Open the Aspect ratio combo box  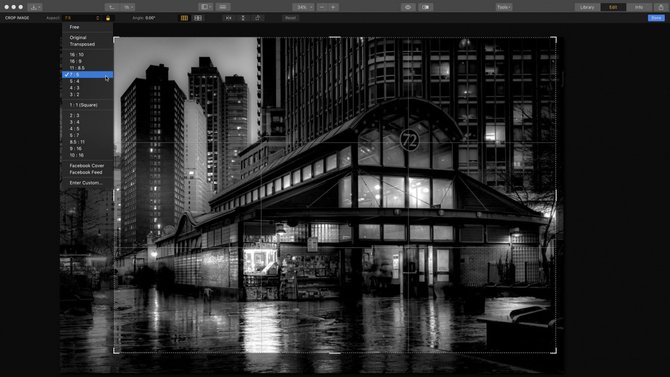point(82,18)
